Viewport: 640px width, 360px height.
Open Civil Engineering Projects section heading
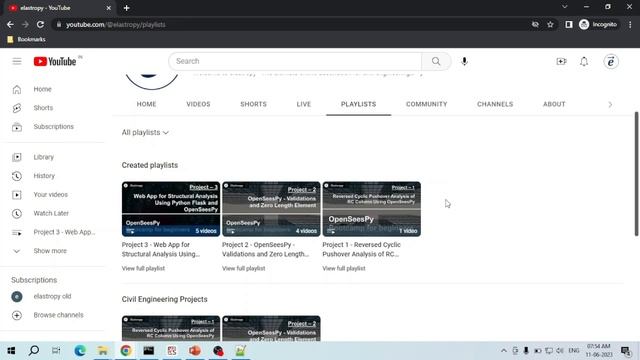(164, 299)
